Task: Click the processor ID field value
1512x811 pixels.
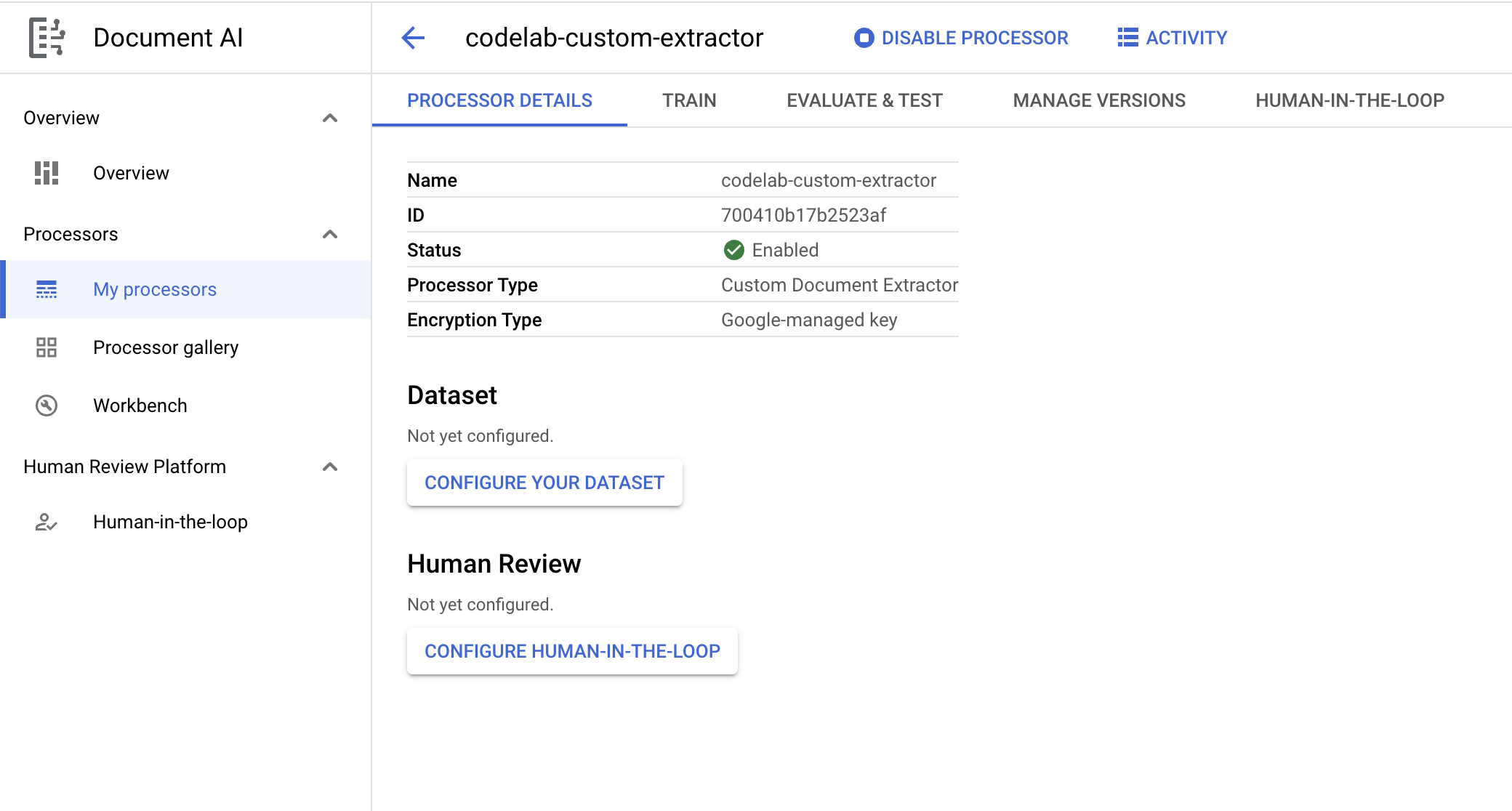Action: click(x=803, y=215)
